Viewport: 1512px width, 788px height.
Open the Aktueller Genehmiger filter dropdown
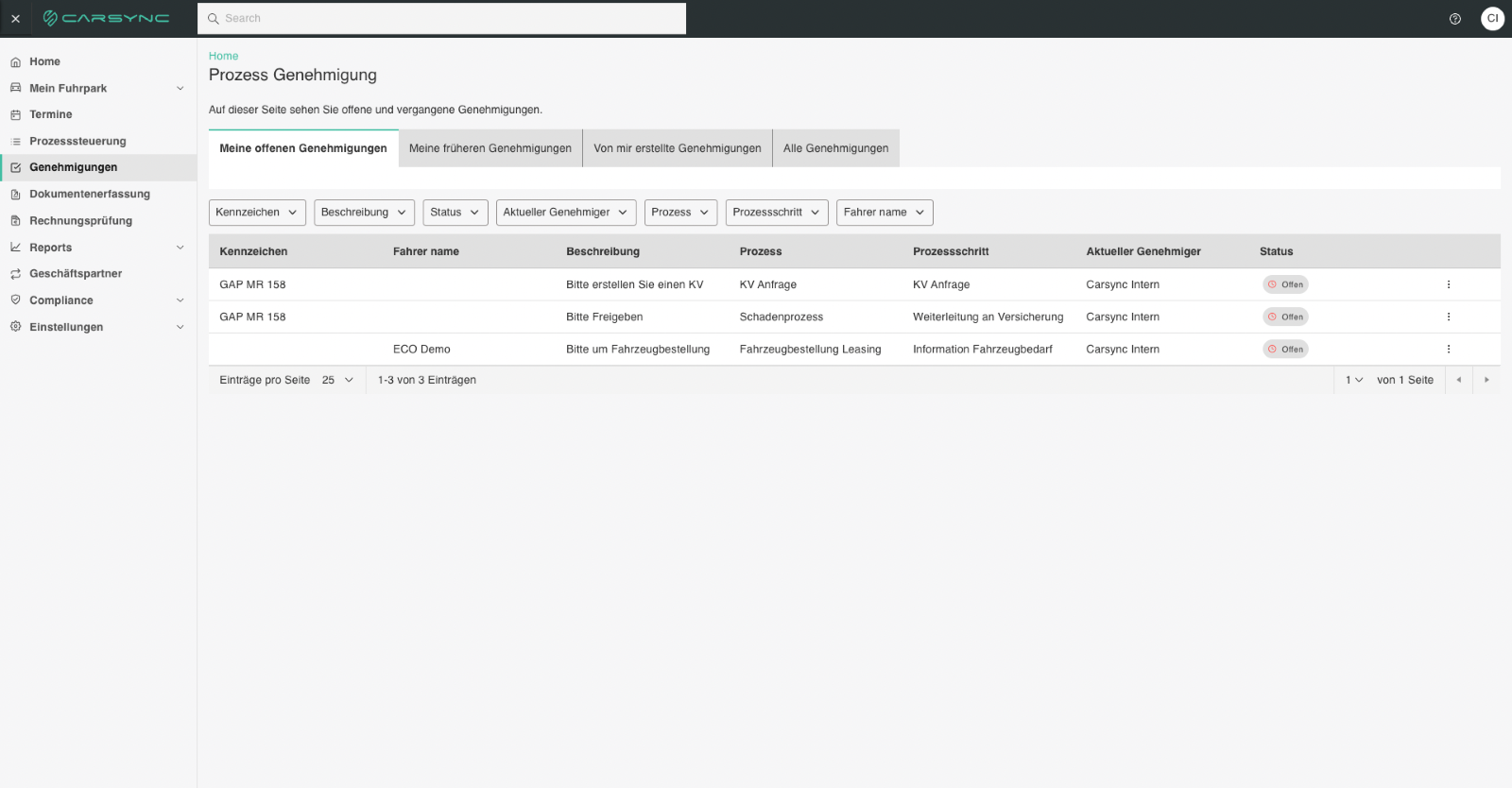(x=566, y=213)
